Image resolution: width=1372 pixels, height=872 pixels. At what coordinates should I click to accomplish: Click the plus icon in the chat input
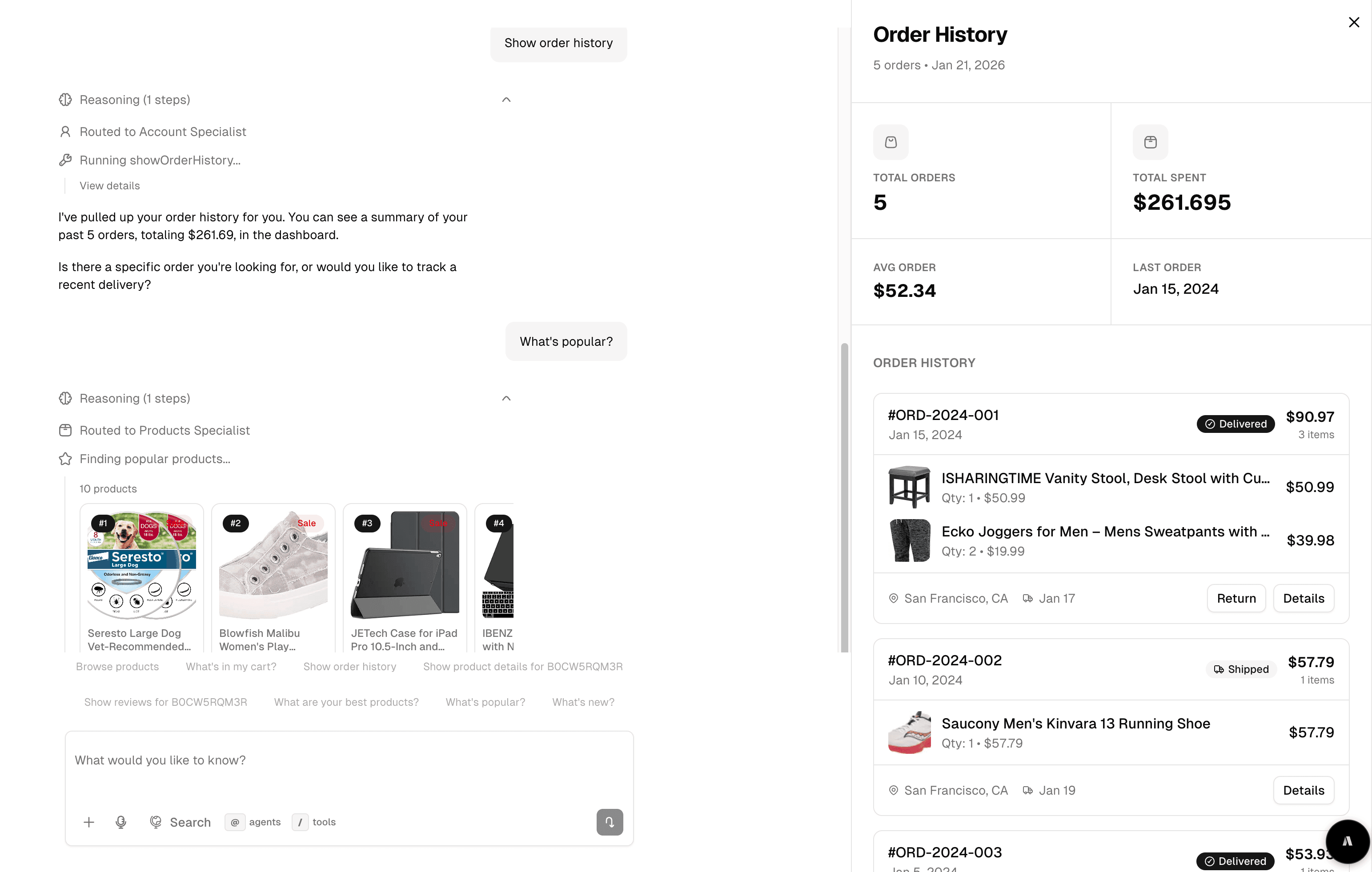click(x=89, y=822)
